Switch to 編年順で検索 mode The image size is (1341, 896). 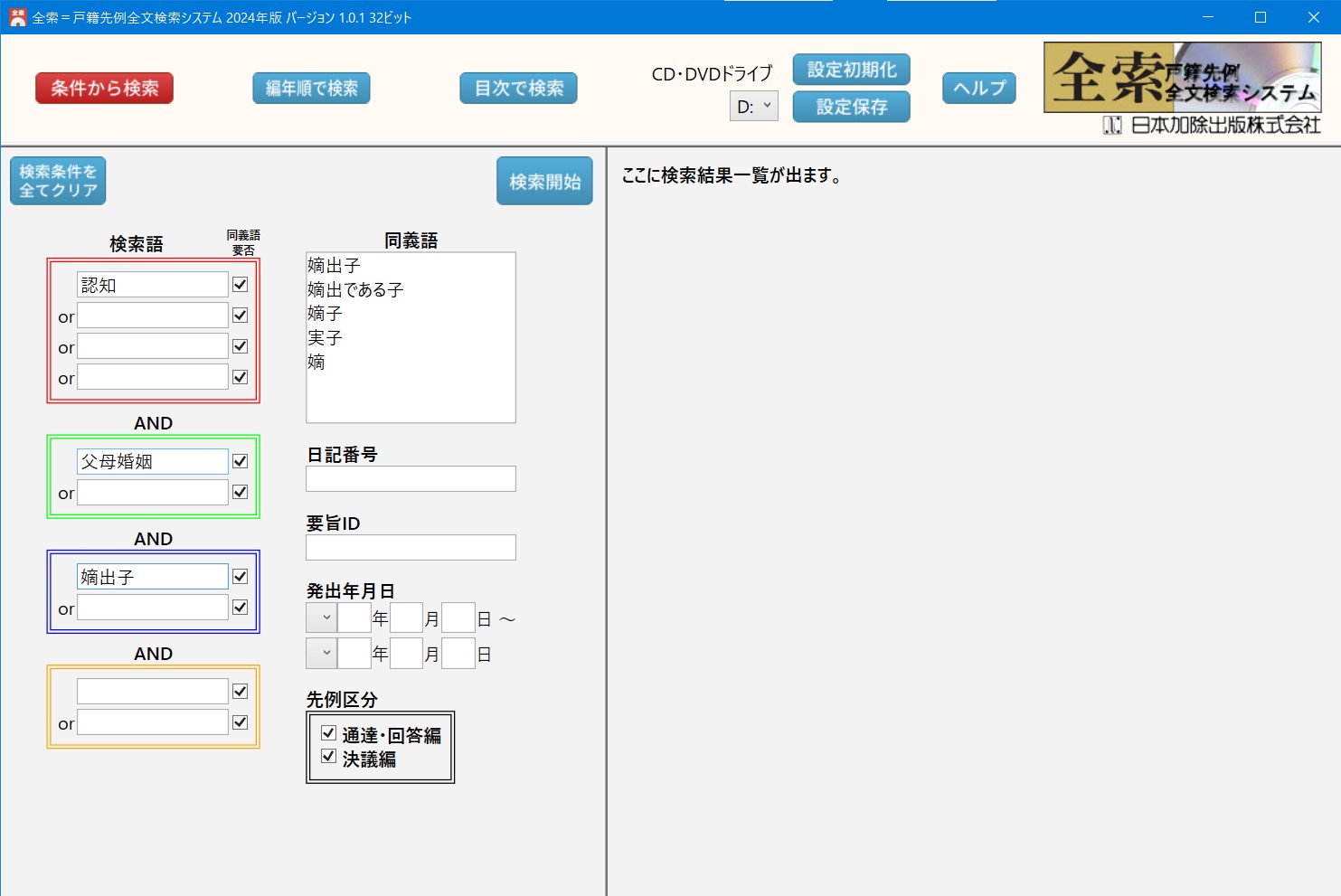(x=311, y=89)
